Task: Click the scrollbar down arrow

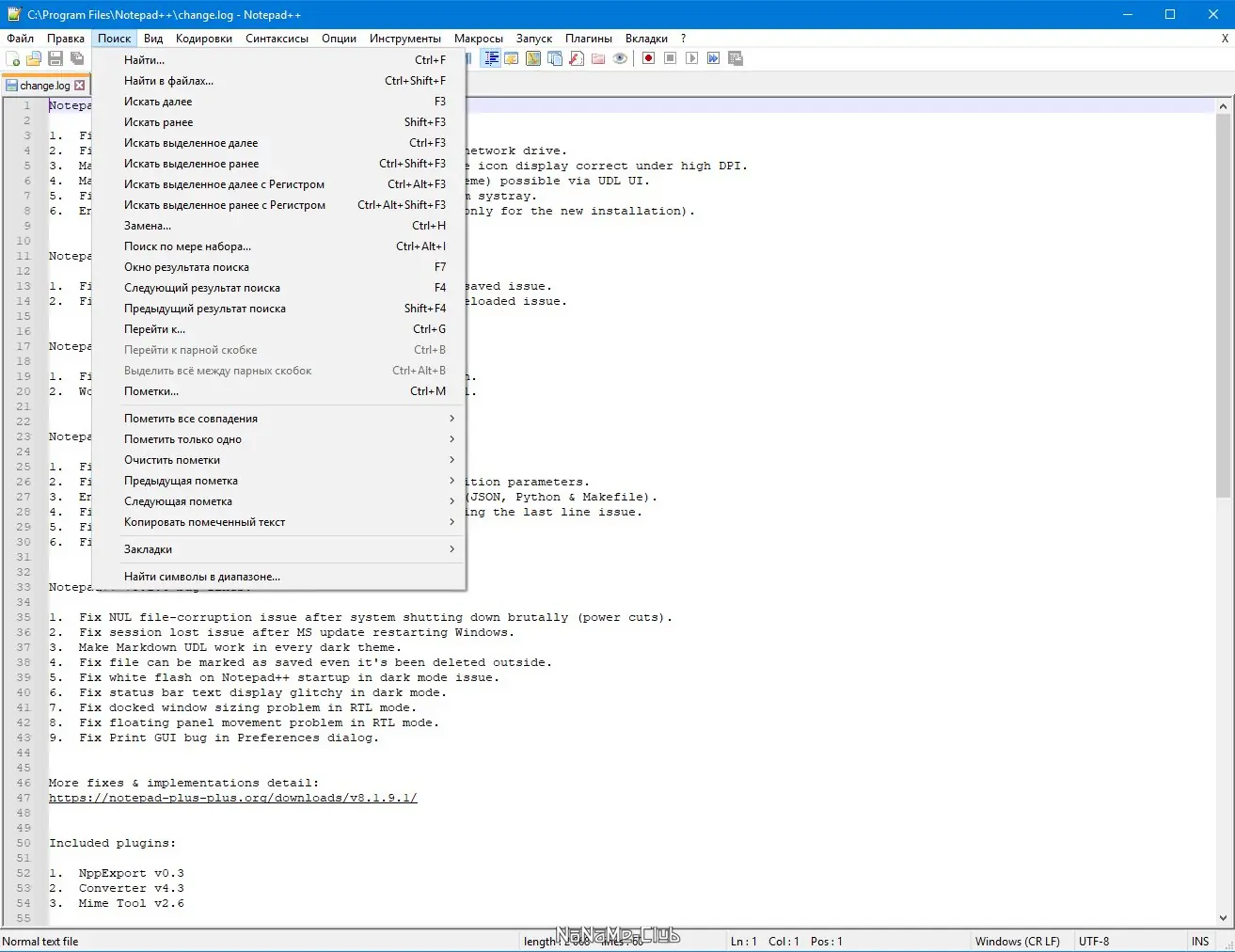Action: coord(1223,918)
